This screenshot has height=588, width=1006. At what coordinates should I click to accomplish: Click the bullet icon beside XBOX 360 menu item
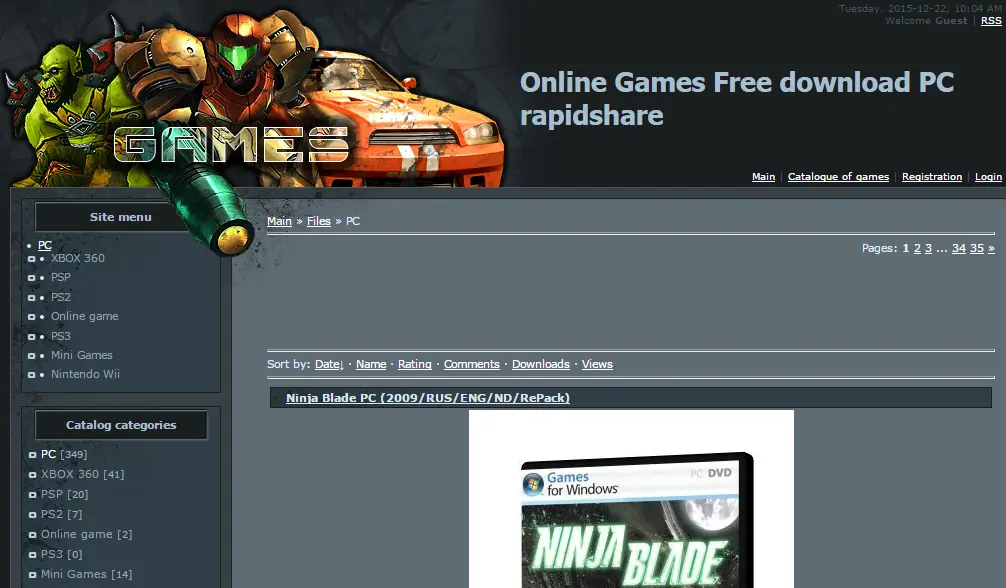point(31,259)
